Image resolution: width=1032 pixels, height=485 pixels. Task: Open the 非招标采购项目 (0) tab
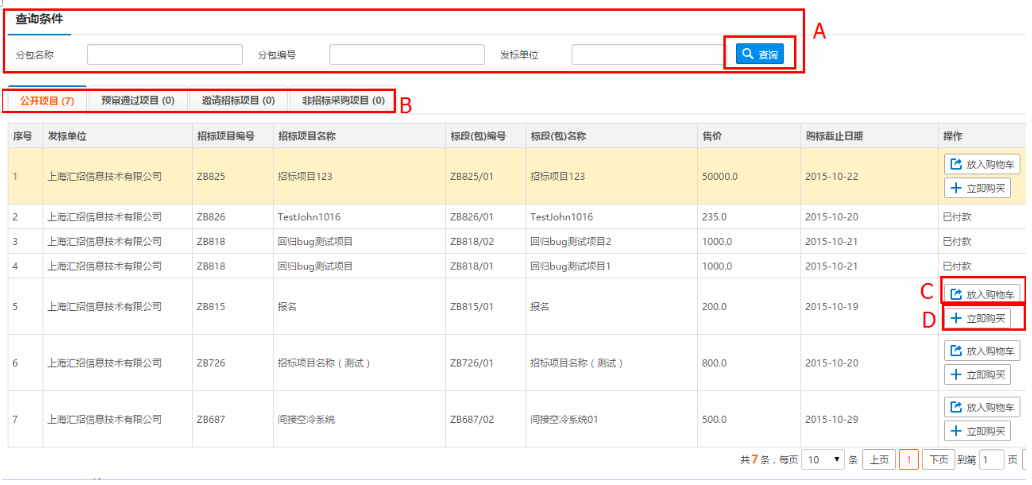point(342,101)
